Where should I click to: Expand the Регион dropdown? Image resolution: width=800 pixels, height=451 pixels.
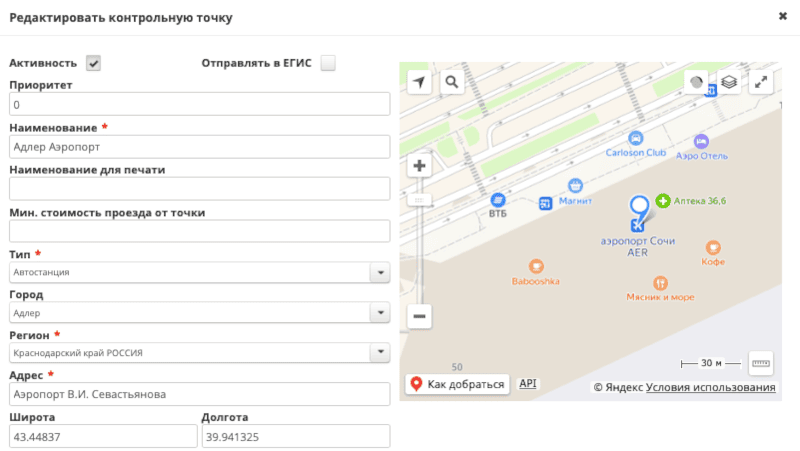tap(379, 353)
